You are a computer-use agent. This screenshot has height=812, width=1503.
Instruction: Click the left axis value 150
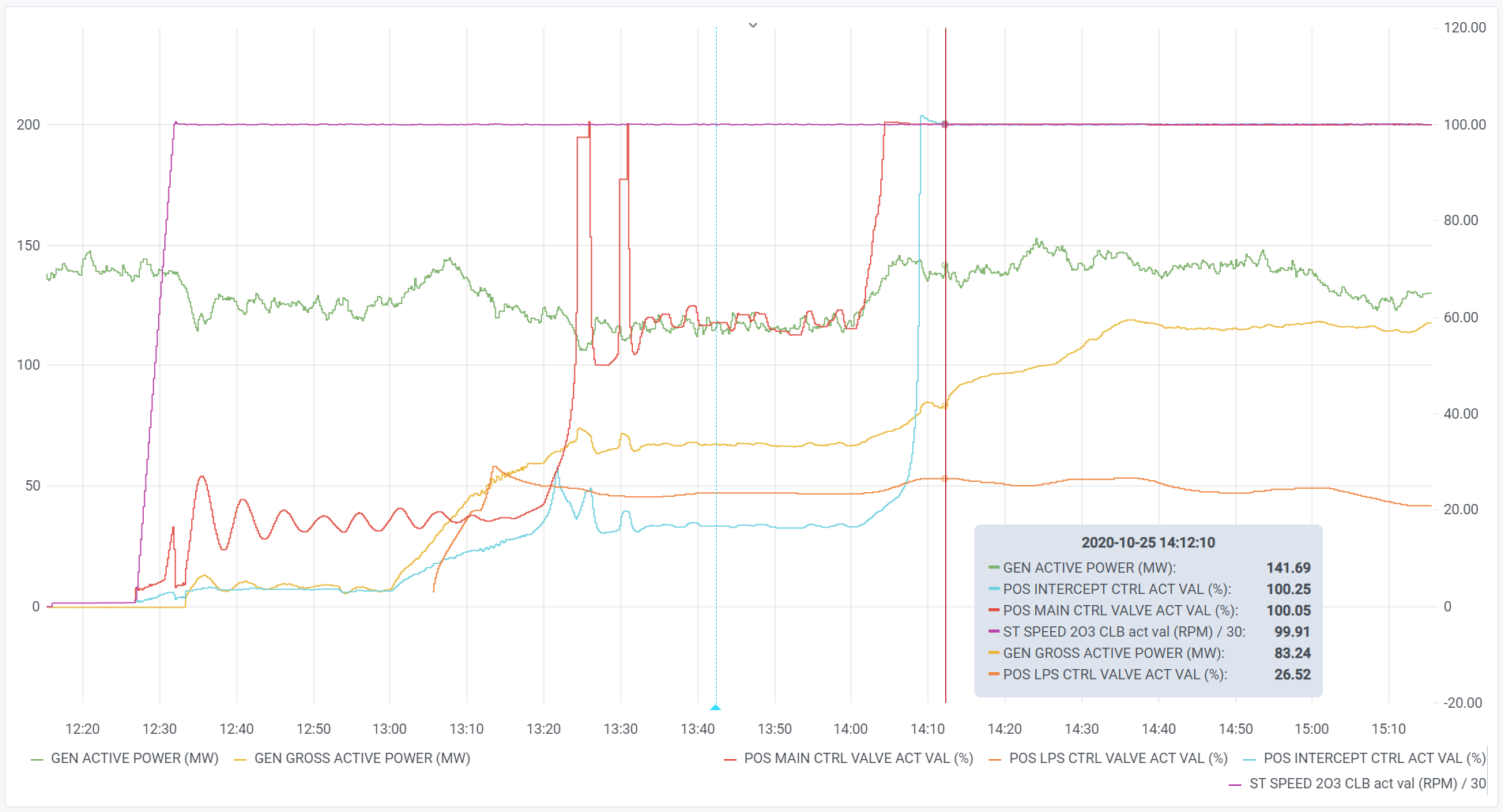pos(28,246)
